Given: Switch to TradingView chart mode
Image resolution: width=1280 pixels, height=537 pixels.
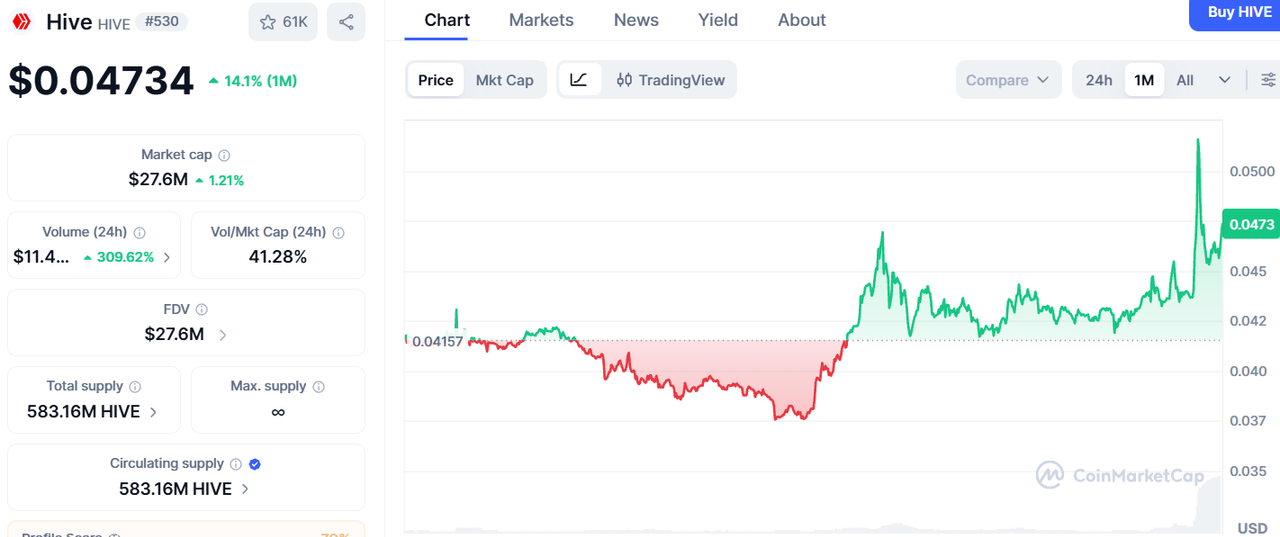Looking at the screenshot, I should pos(670,80).
